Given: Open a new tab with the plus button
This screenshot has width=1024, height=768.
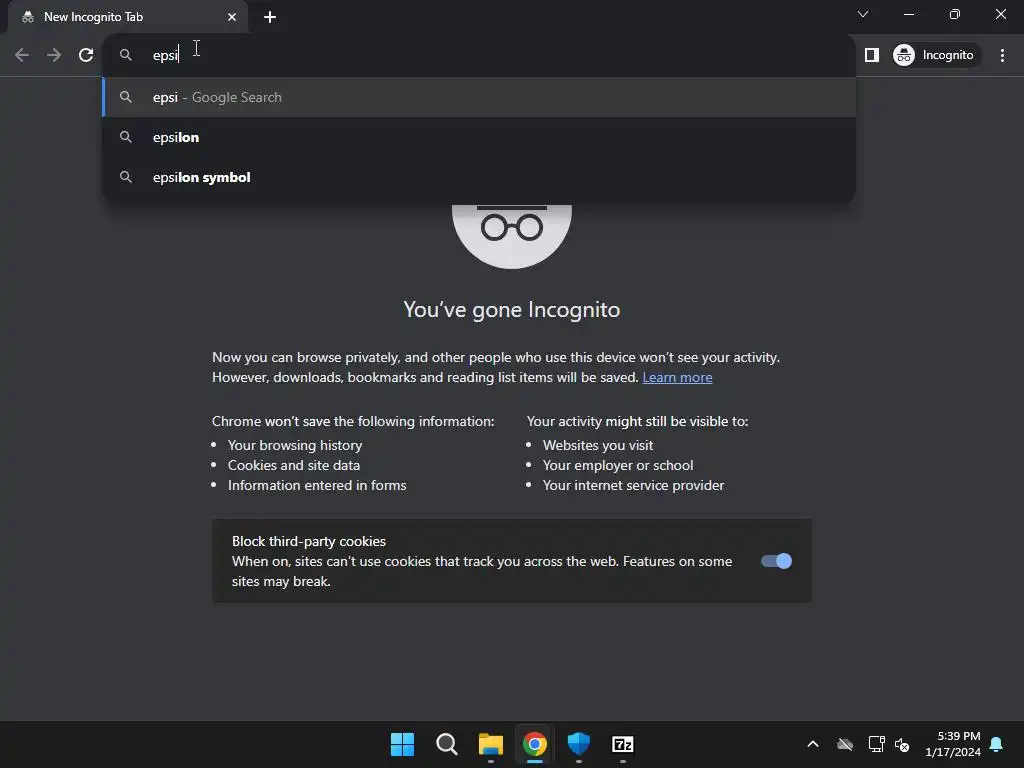Looking at the screenshot, I should (270, 17).
